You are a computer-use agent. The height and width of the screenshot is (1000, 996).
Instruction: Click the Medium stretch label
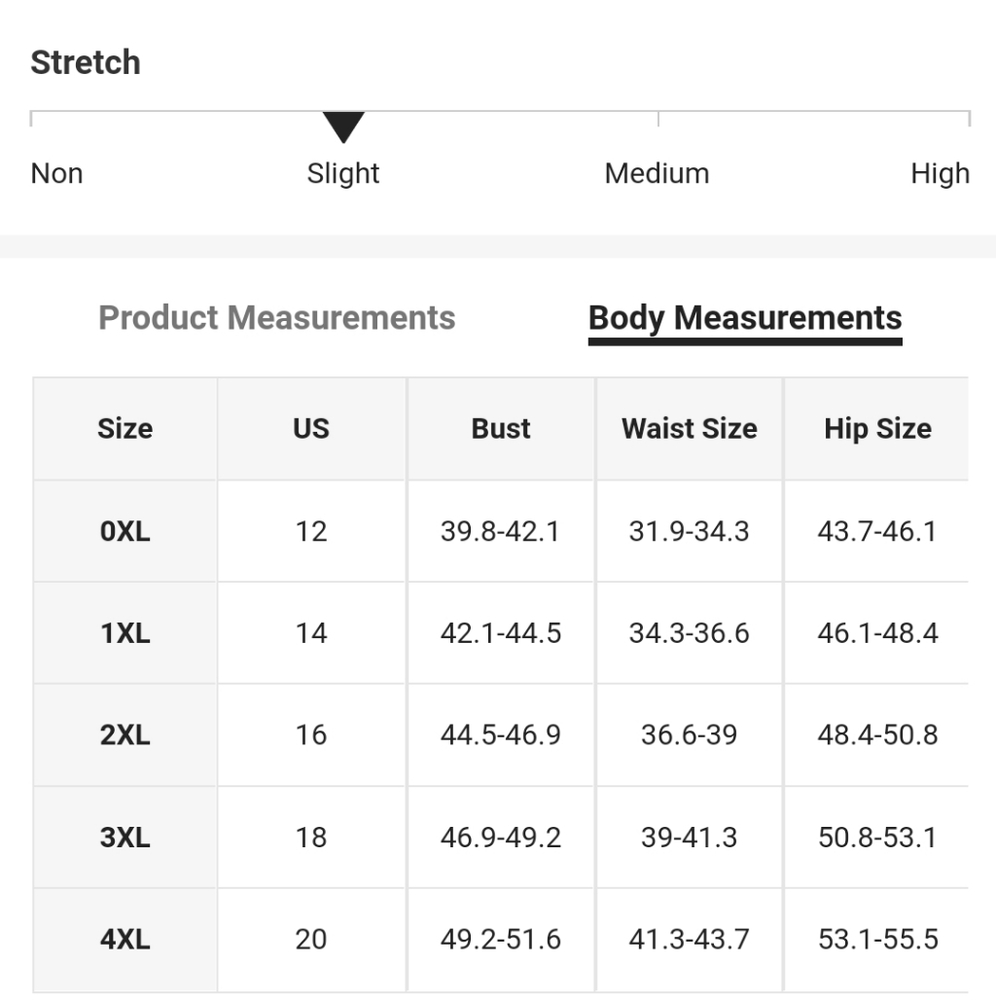point(657,173)
